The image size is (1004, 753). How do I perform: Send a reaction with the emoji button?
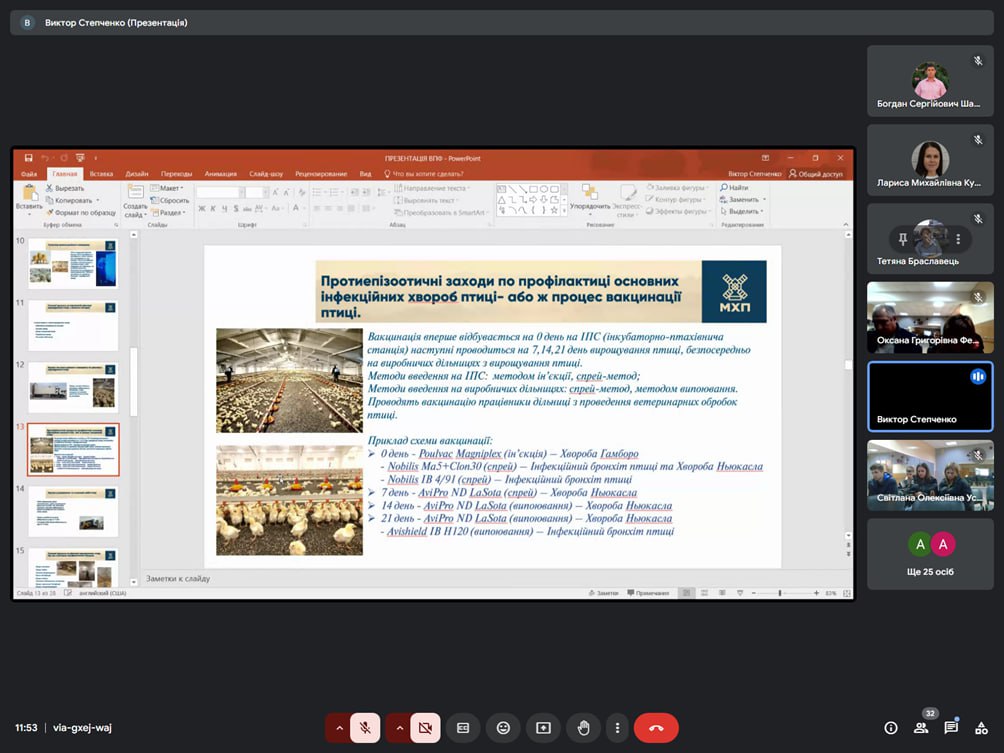click(503, 728)
